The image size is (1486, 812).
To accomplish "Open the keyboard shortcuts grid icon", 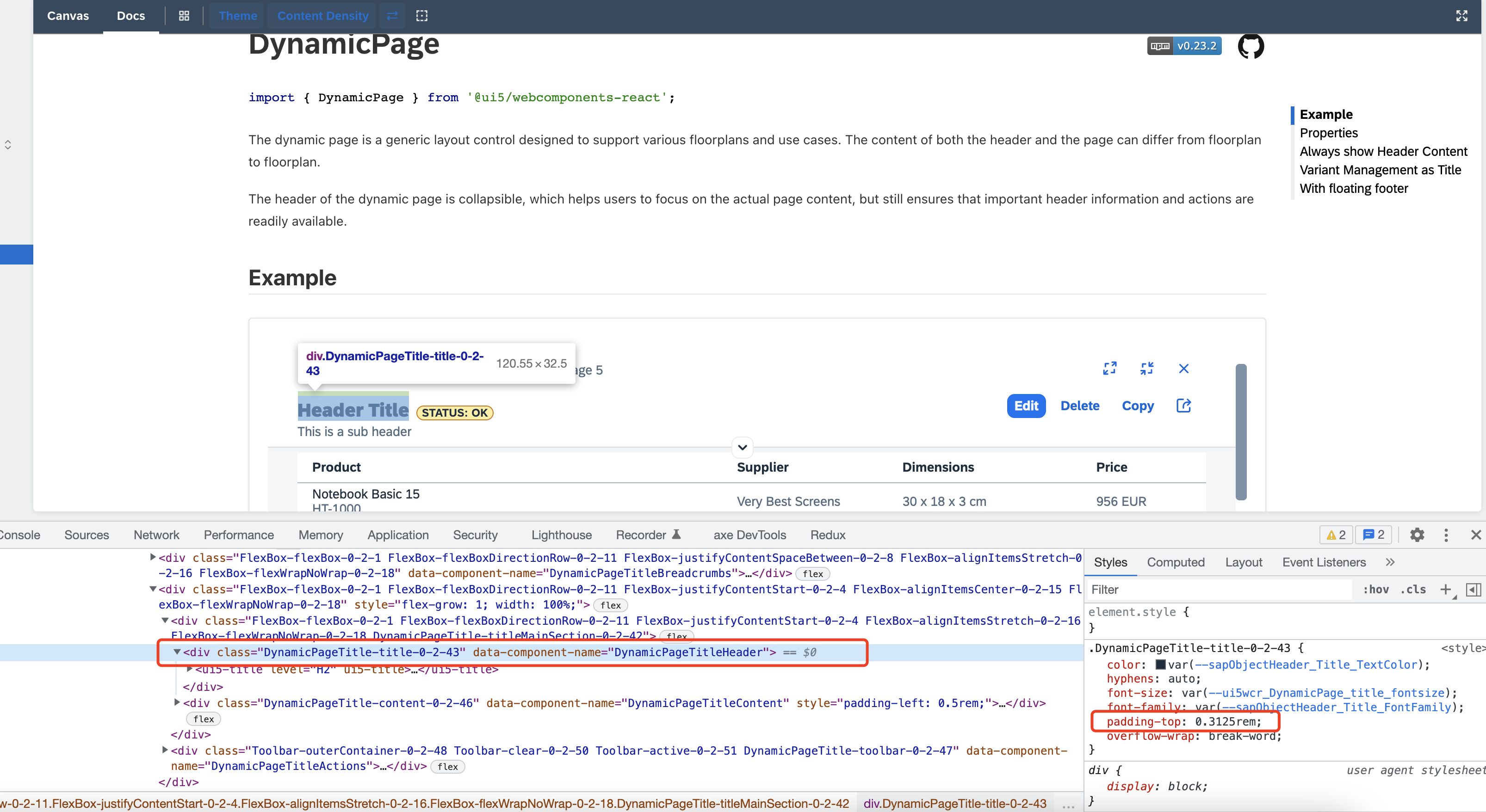I will pyautogui.click(x=184, y=16).
